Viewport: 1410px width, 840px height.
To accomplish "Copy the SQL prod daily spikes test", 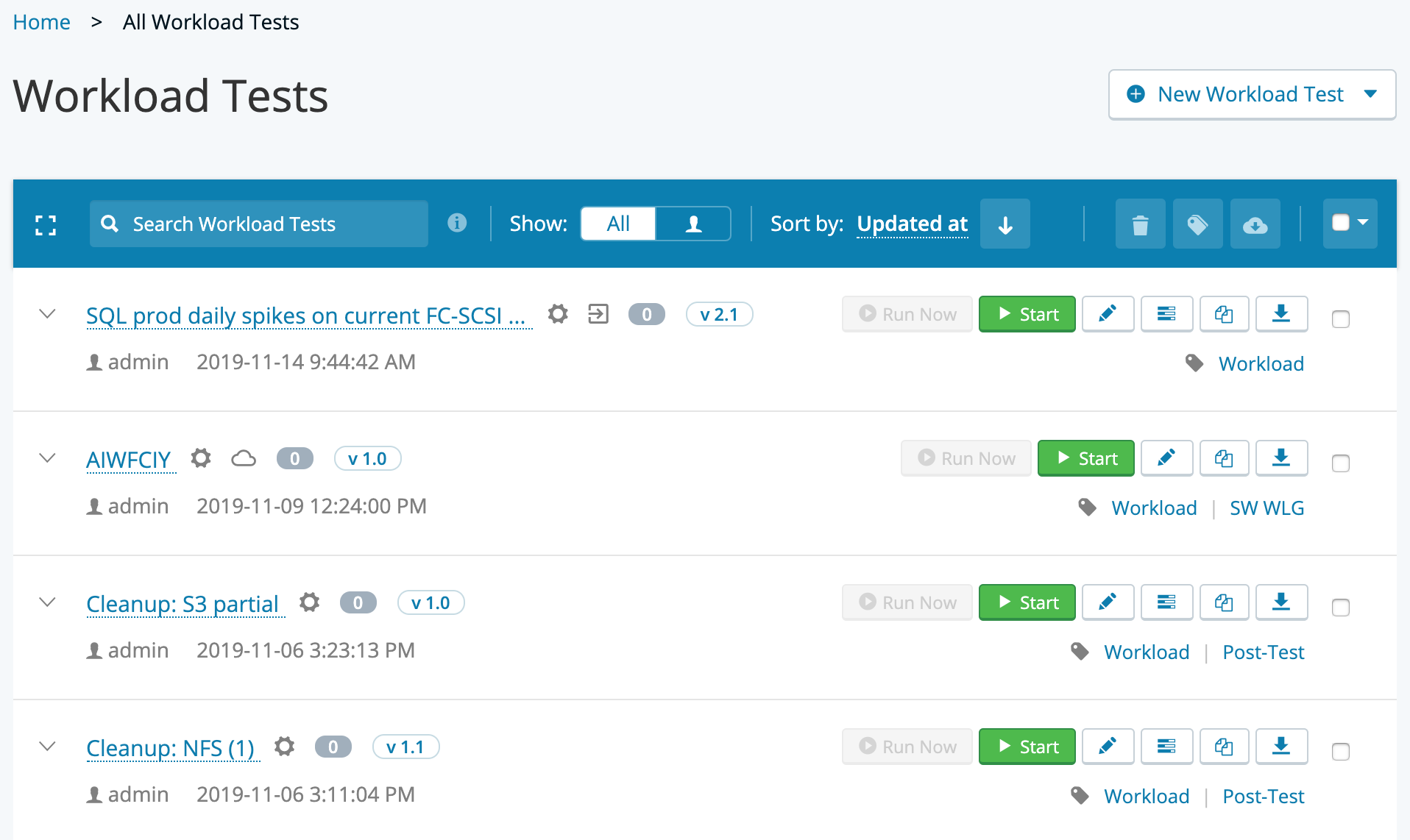I will pyautogui.click(x=1224, y=314).
